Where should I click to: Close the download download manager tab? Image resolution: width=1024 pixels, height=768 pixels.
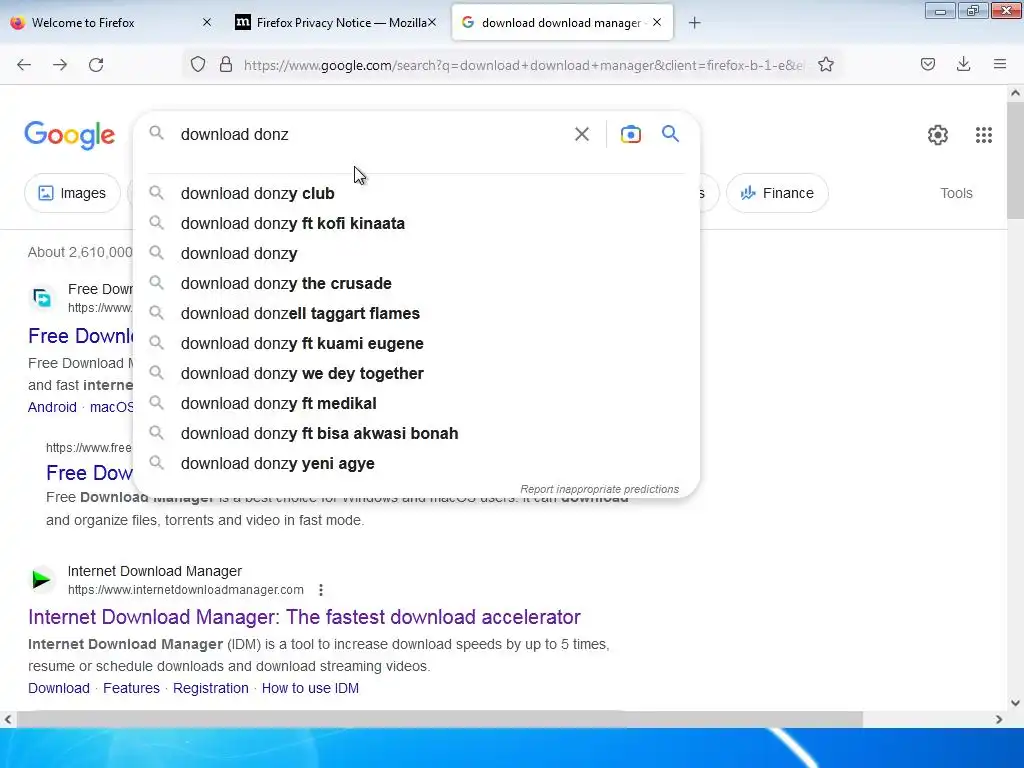click(657, 22)
